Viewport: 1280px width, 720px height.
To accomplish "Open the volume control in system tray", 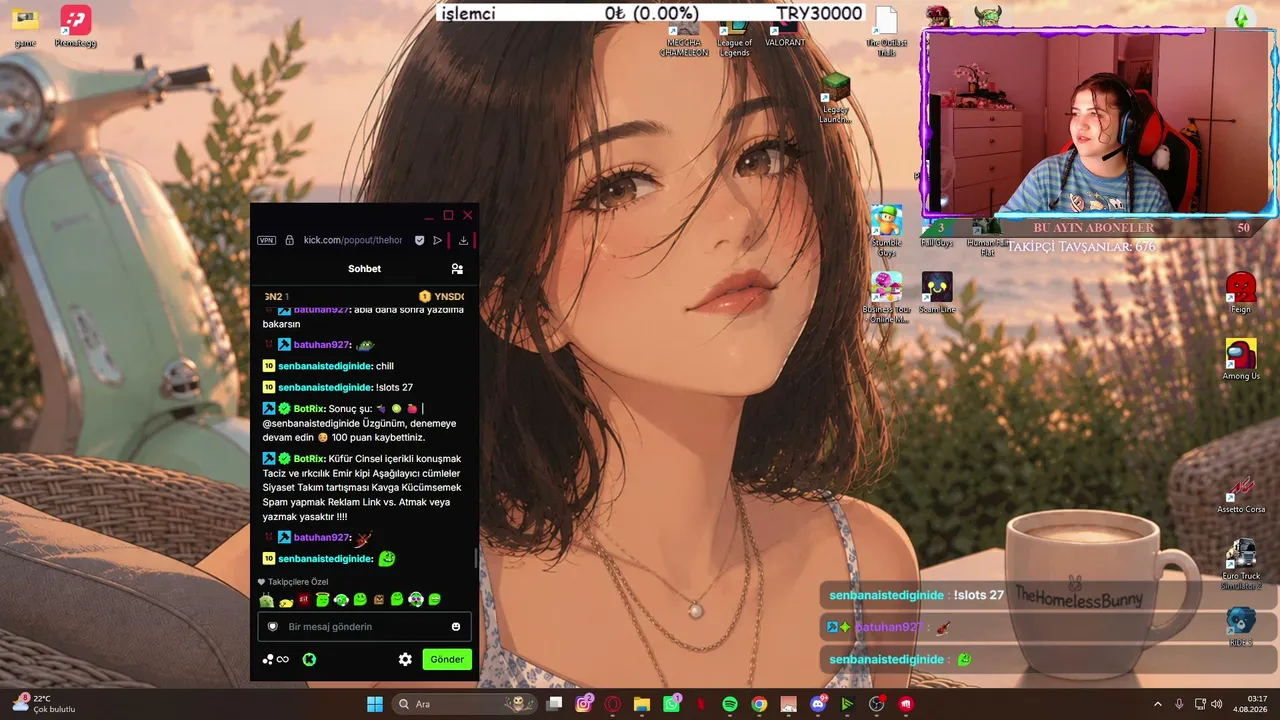I will tap(1217, 704).
